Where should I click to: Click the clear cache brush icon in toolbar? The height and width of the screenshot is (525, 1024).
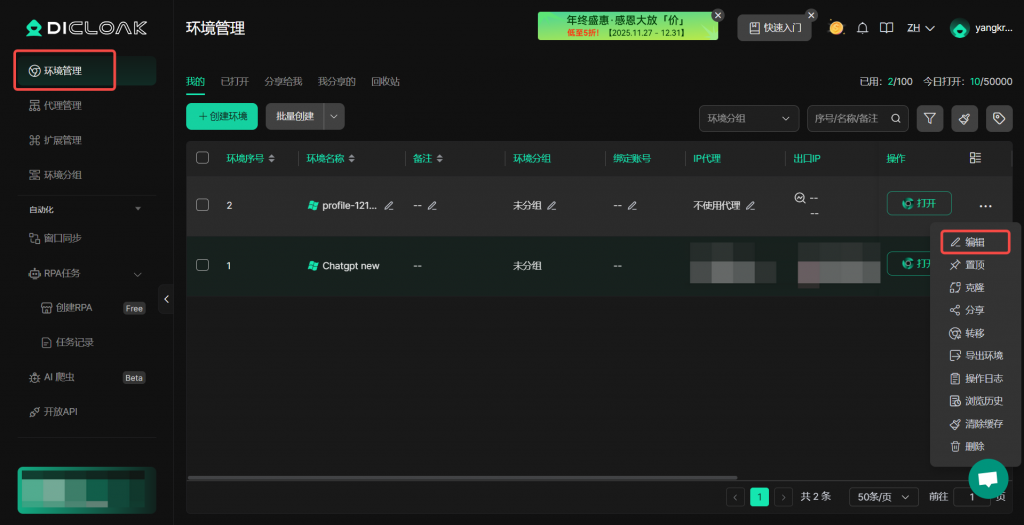tap(964, 118)
